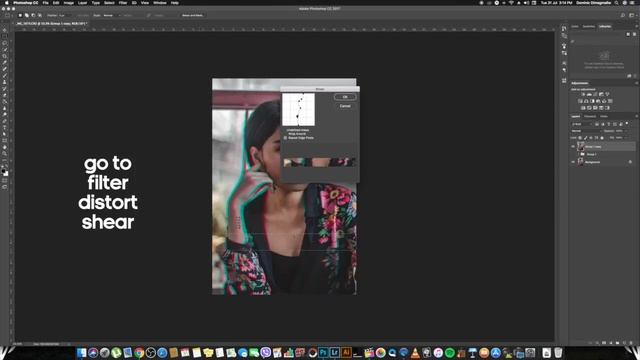Viewport: 640px width, 360px height.
Task: Select Wrap Around in Shear dialog
Action: click(297, 134)
